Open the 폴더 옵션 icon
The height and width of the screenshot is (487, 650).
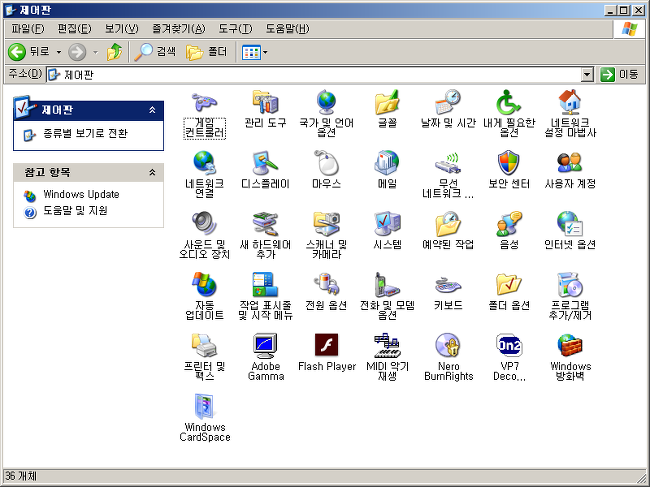(509, 285)
